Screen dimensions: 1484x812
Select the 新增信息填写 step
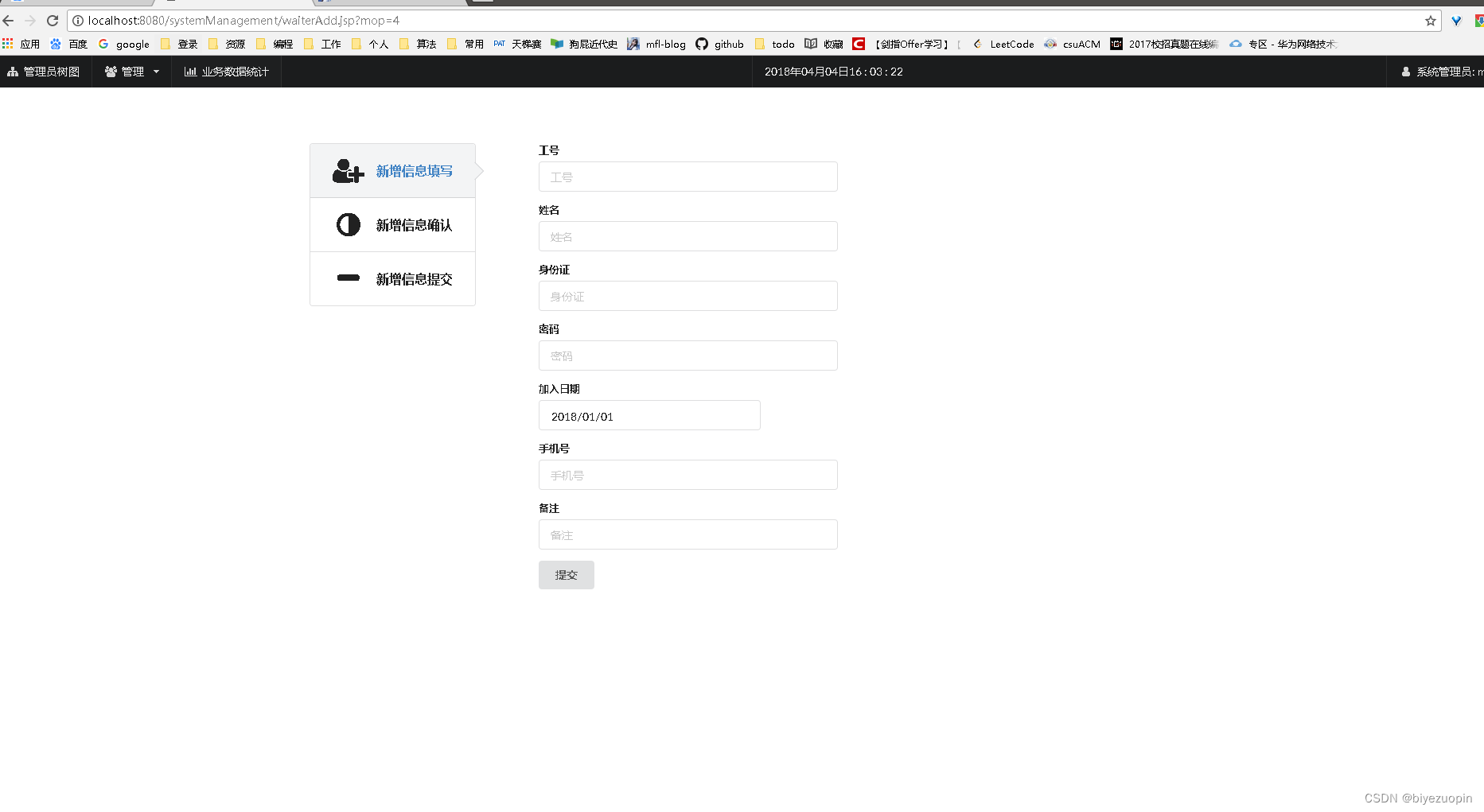coord(393,171)
